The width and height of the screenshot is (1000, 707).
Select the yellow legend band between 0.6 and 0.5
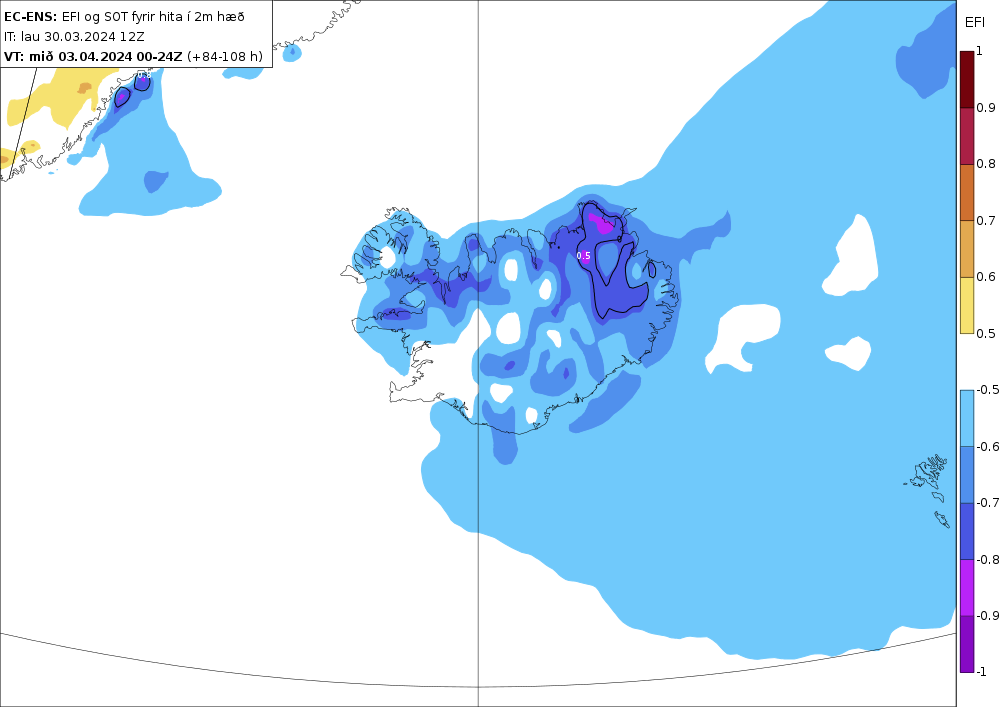(967, 305)
